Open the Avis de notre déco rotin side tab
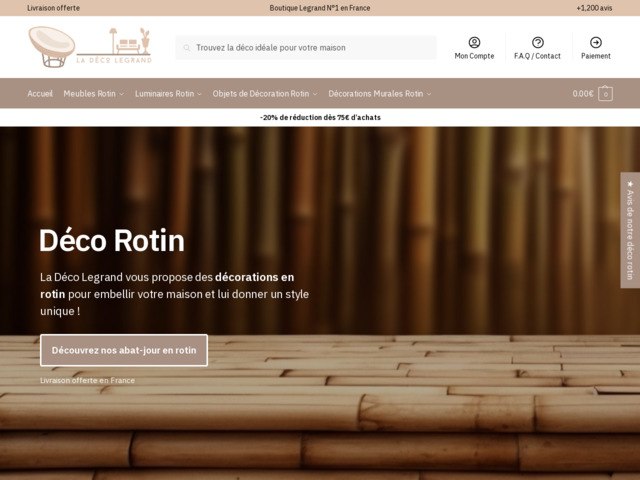The width and height of the screenshot is (640, 480). coord(630,230)
